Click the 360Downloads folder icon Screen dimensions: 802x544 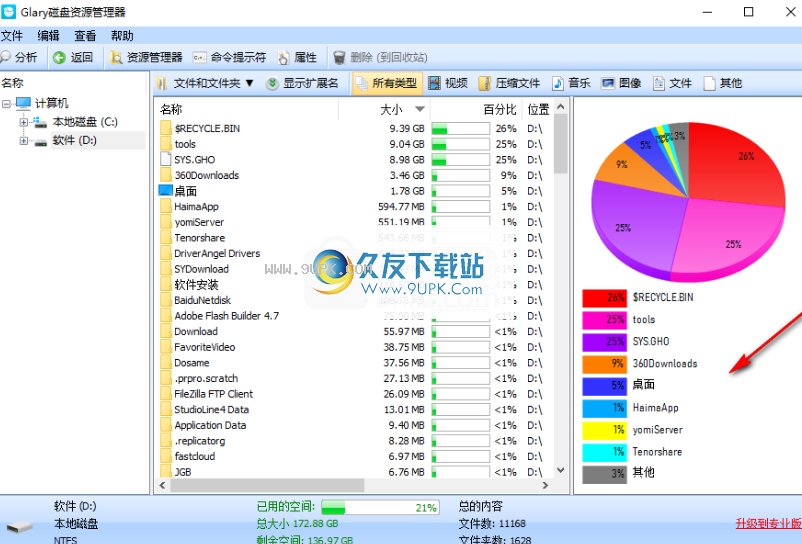click(166, 175)
